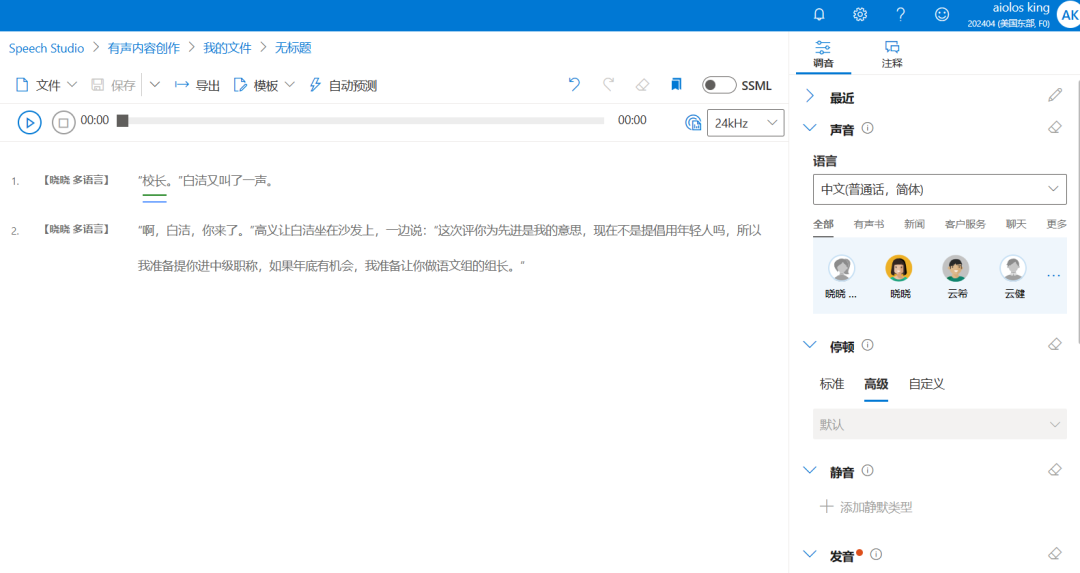
Task: Open the 24kHz sample rate dropdown
Action: (x=745, y=123)
